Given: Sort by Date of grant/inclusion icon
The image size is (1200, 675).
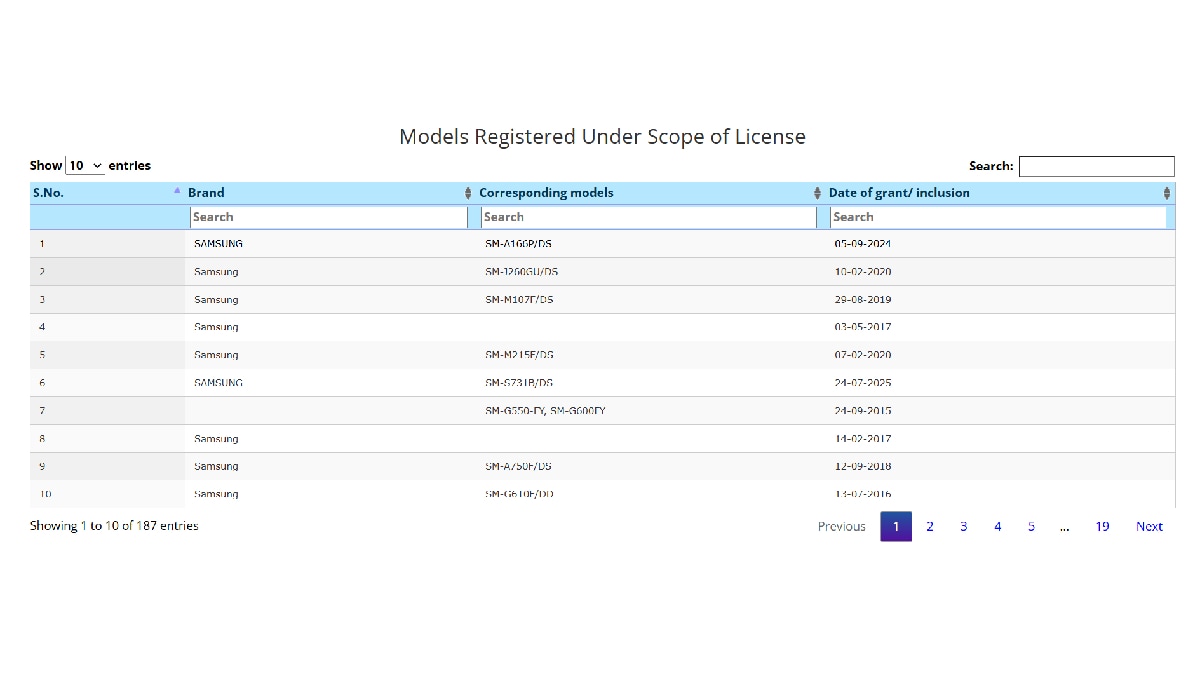Looking at the screenshot, I should (x=1166, y=193).
